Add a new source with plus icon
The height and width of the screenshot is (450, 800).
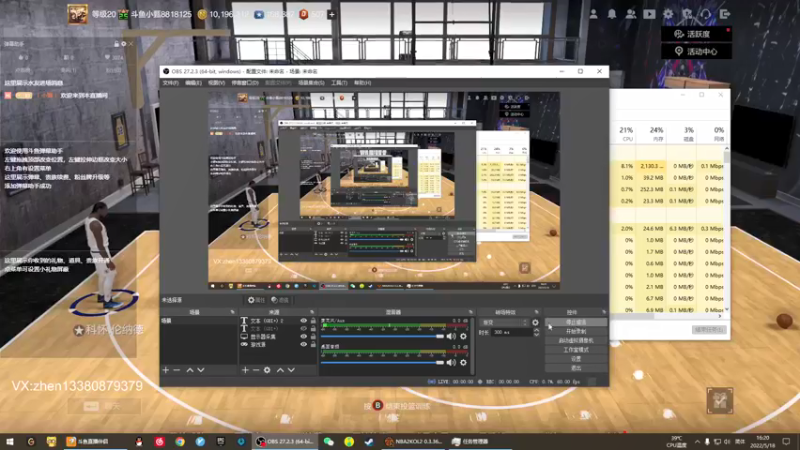tap(245, 370)
